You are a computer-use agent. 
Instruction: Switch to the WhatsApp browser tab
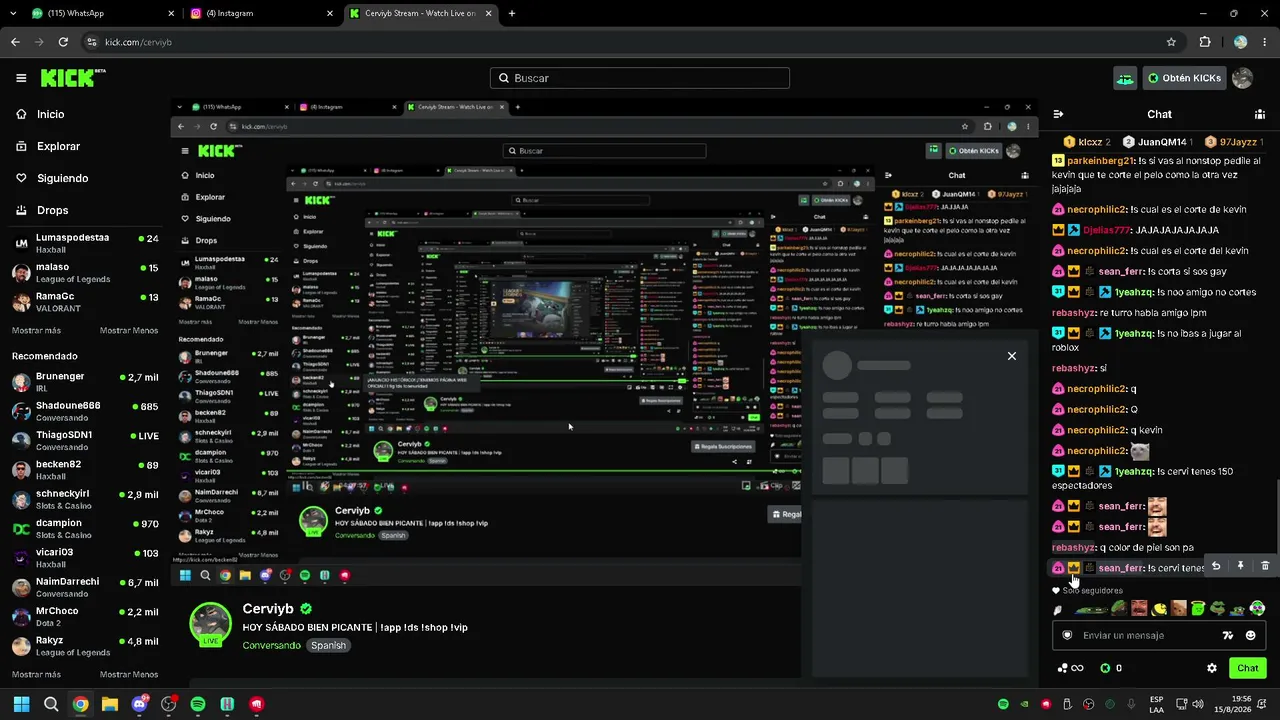pos(103,14)
